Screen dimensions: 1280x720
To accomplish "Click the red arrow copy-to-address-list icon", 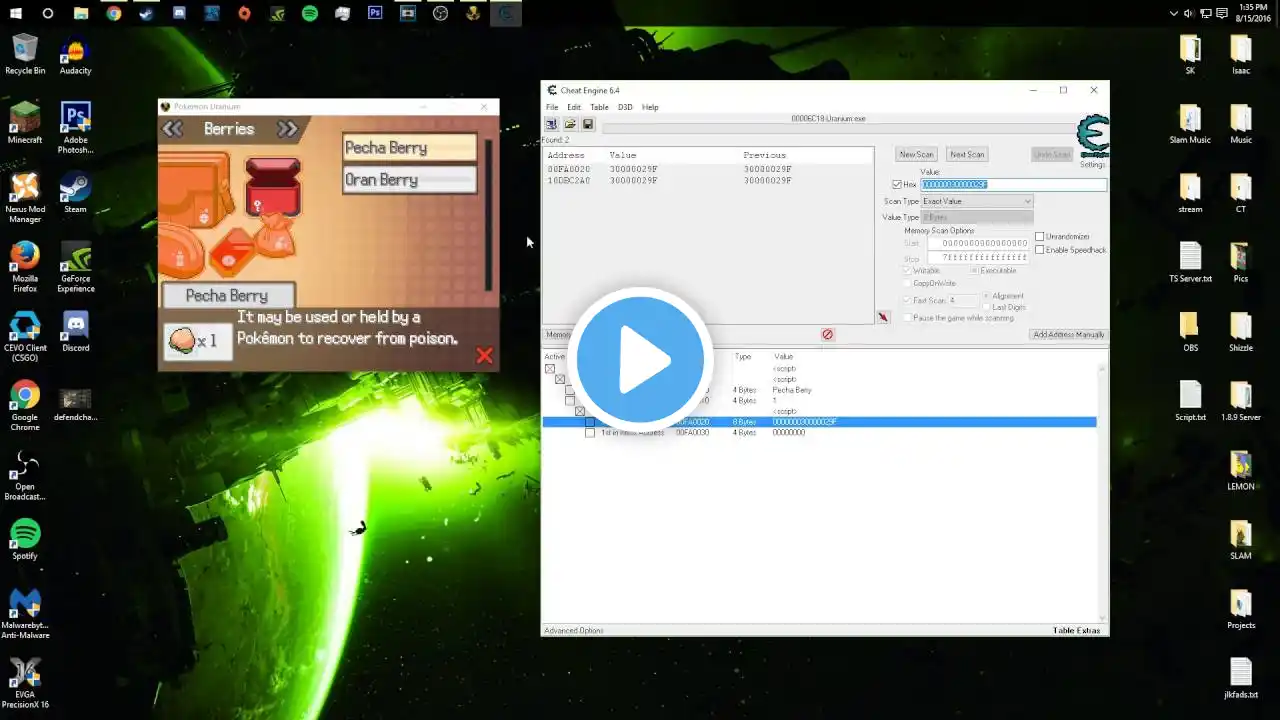I will 883,317.
